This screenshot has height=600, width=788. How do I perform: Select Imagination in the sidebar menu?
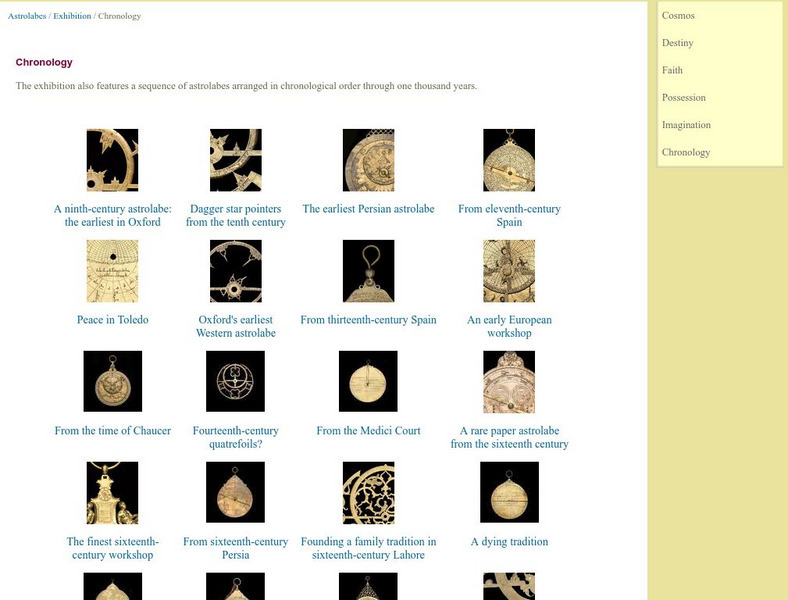(x=686, y=125)
